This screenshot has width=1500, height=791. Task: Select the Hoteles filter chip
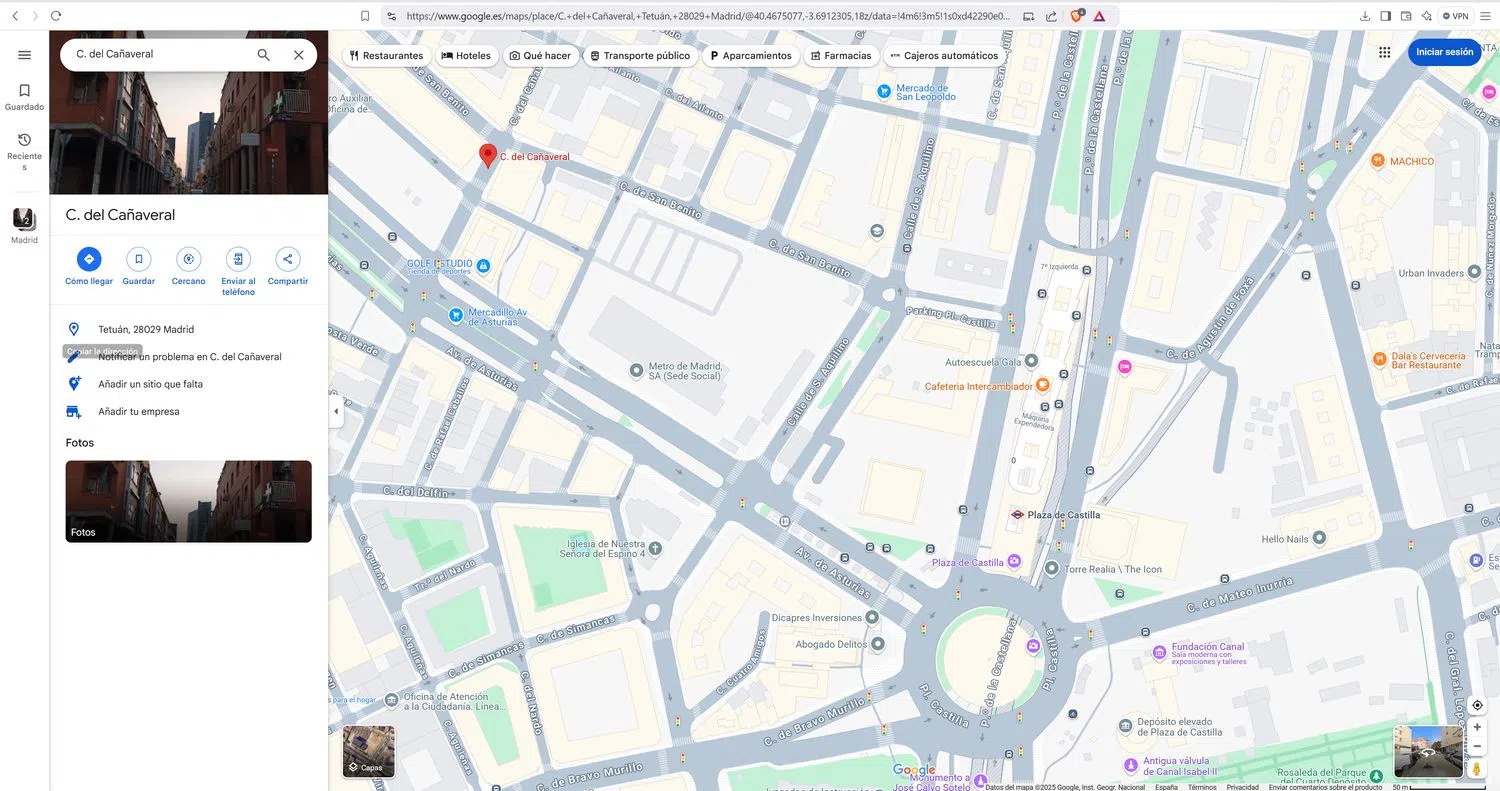pyautogui.click(x=466, y=56)
